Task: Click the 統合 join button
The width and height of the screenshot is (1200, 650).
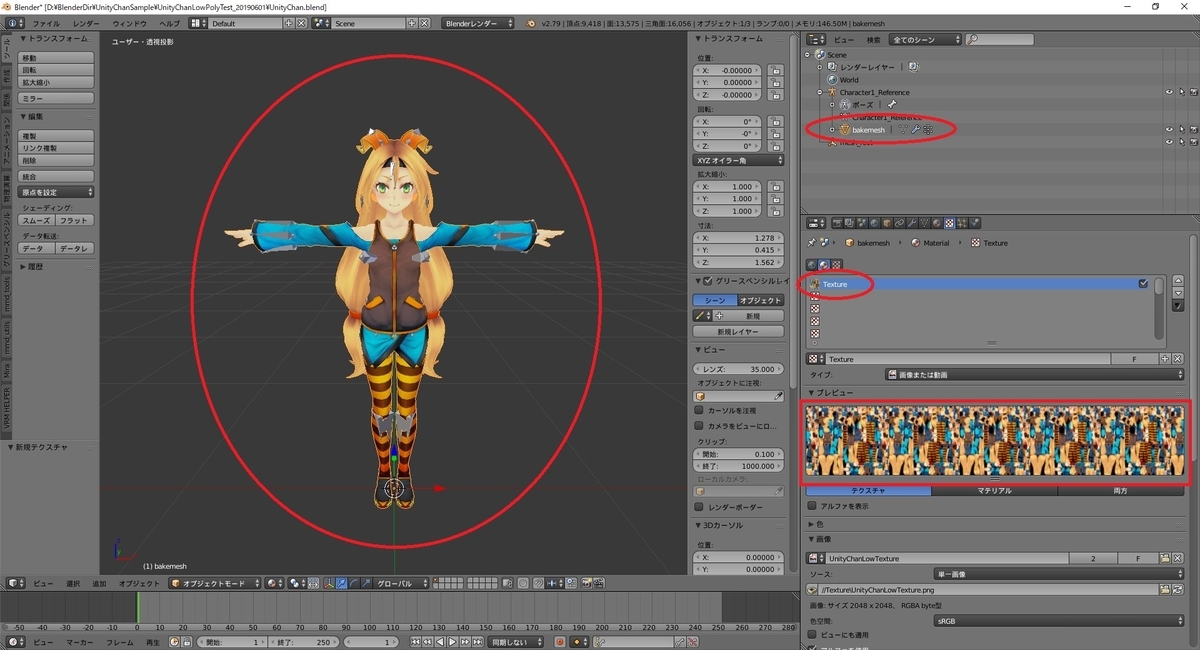Action: tap(57, 176)
